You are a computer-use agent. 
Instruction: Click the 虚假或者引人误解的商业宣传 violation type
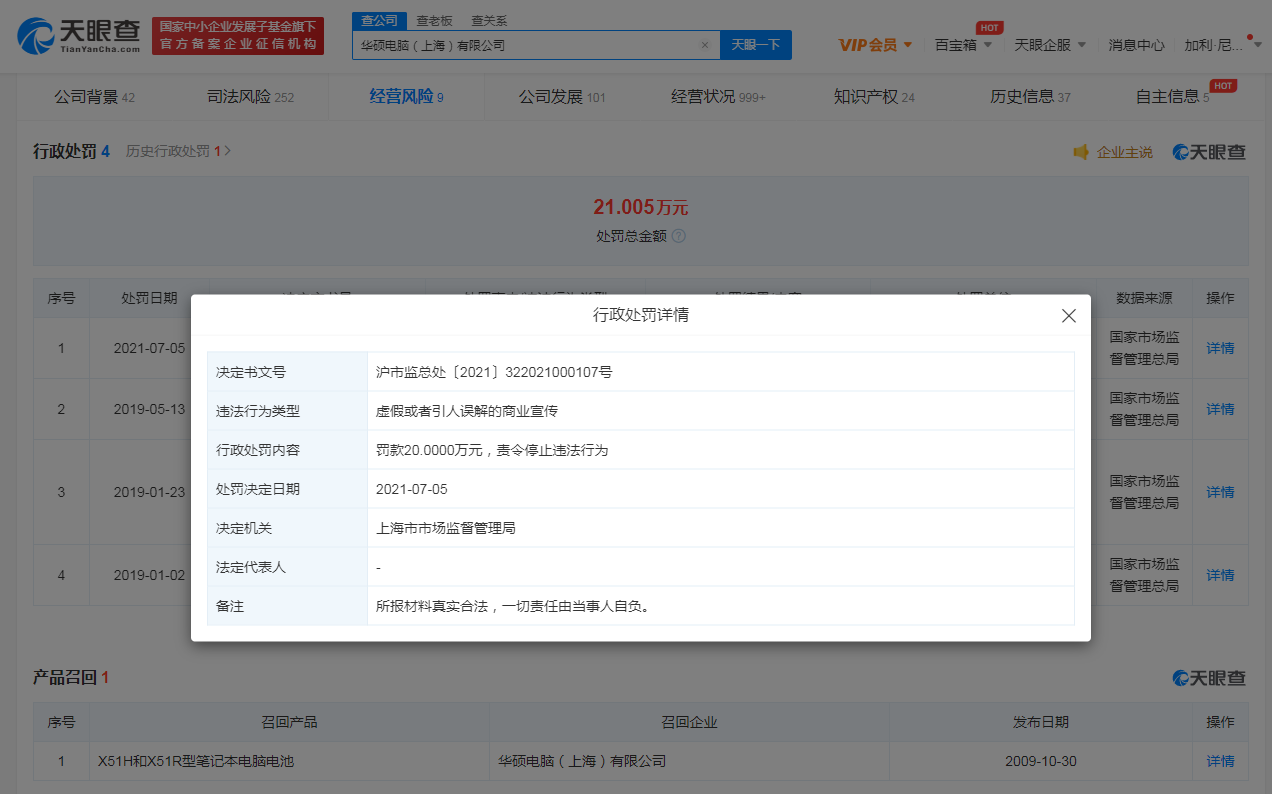[467, 411]
